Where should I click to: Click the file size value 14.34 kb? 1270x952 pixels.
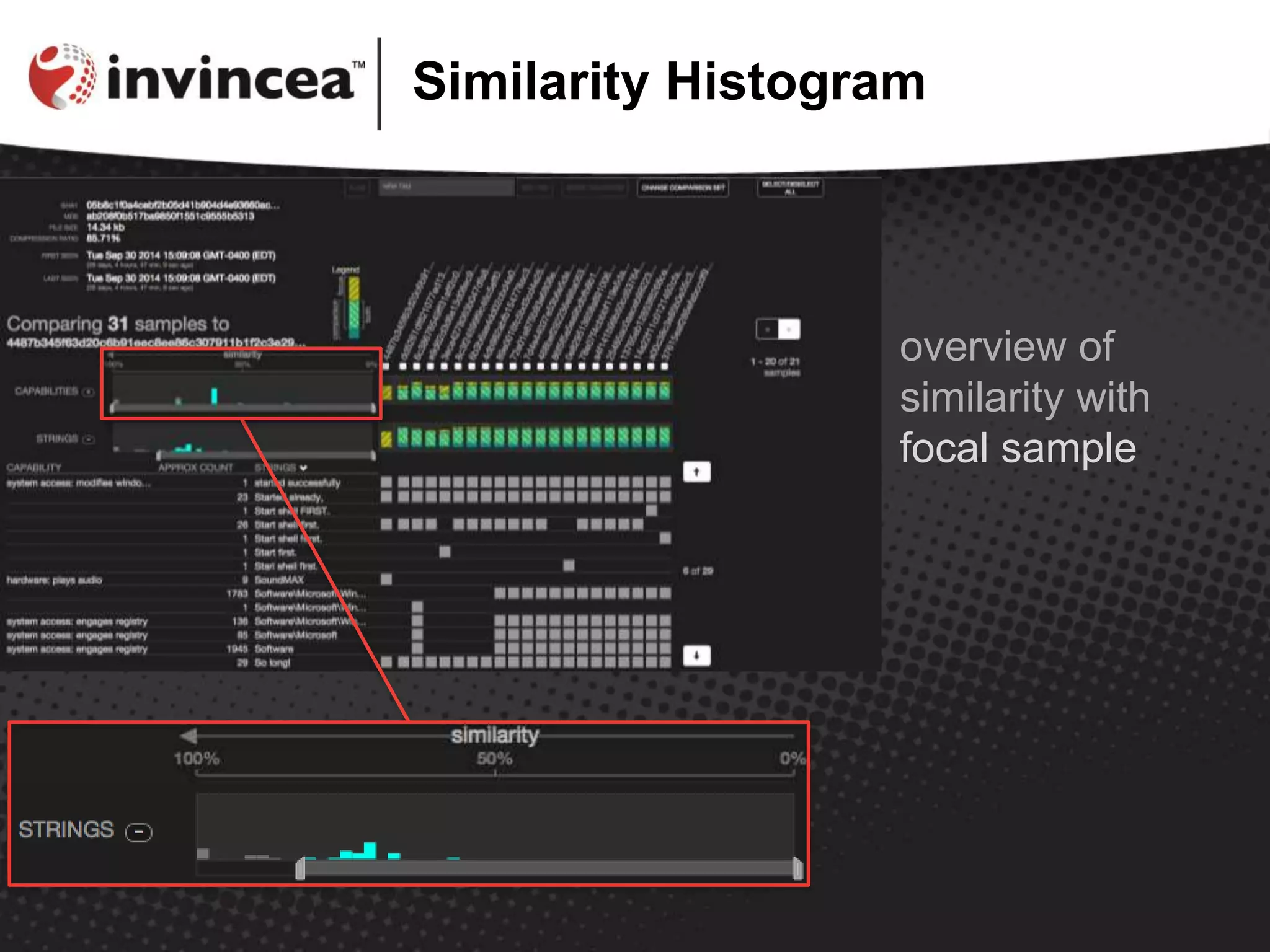[105, 227]
